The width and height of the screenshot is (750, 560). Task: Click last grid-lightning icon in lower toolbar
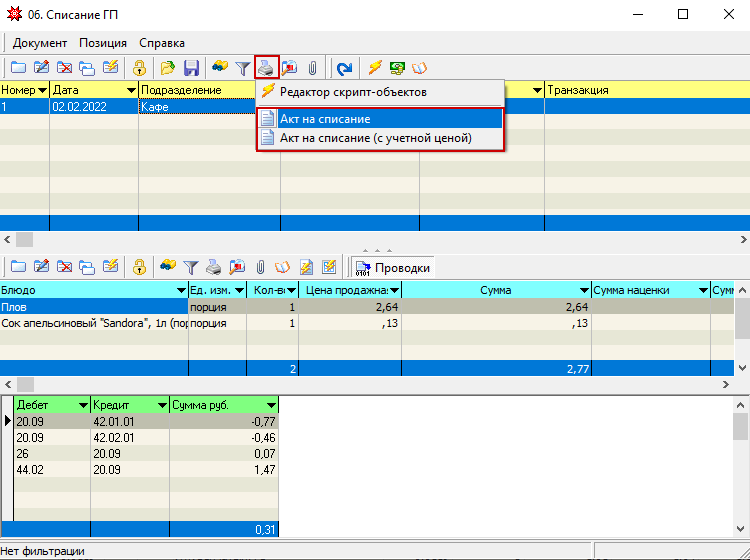[x=329, y=266]
